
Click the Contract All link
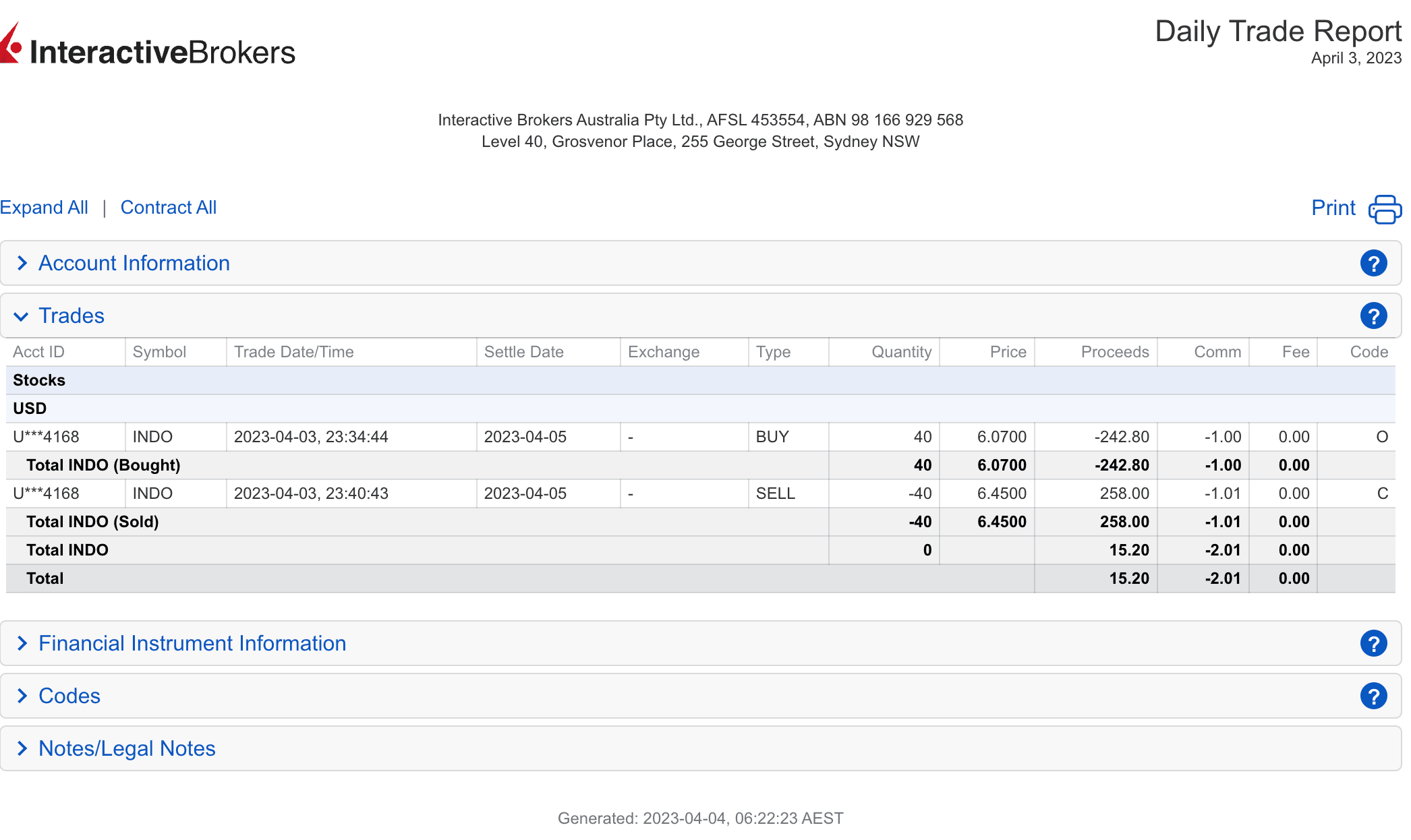point(169,208)
